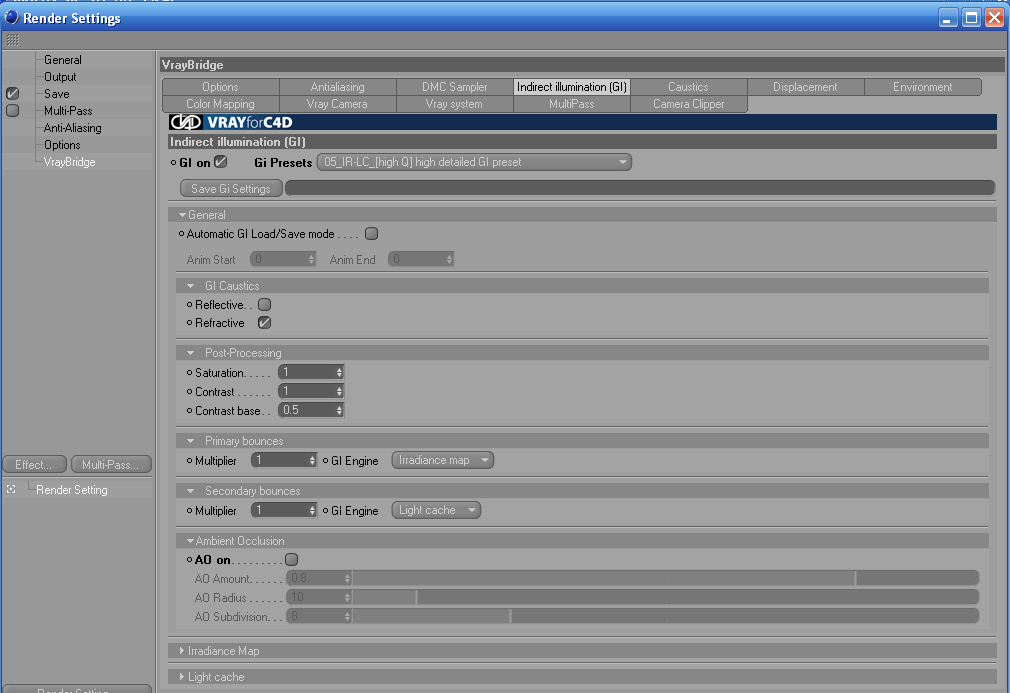Open the Vray system tab
This screenshot has width=1010, height=693.
[455, 104]
